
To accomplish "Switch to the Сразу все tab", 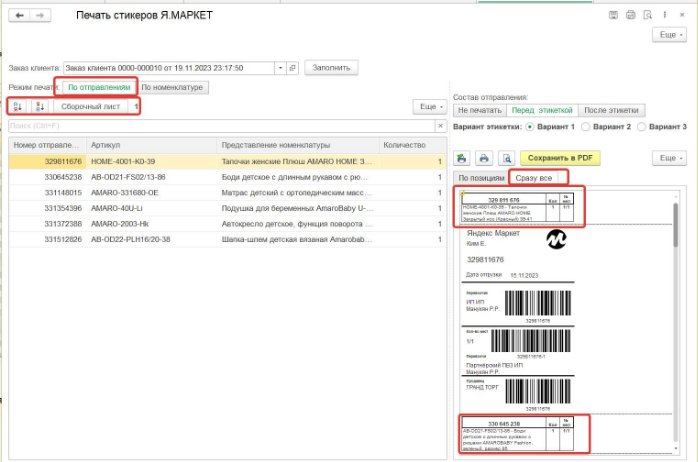I will (x=538, y=178).
